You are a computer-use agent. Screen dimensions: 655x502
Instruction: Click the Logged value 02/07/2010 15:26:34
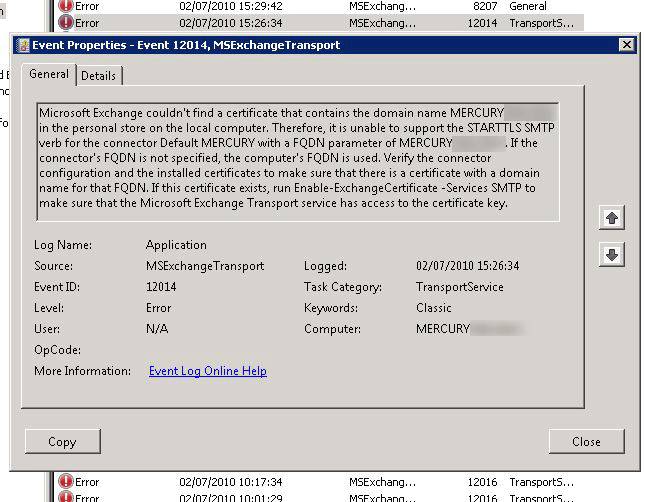coord(467,266)
